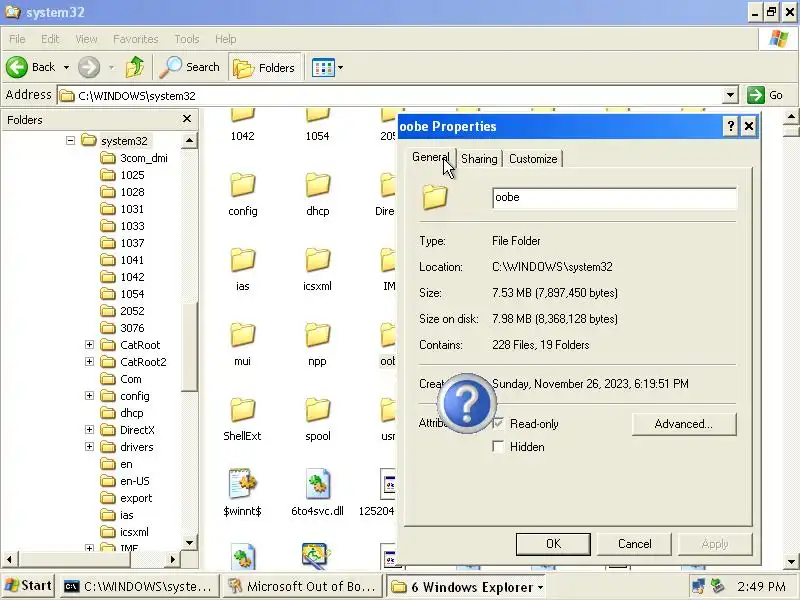Go up one folder level icon
The width and height of the screenshot is (800, 600).
(x=135, y=67)
